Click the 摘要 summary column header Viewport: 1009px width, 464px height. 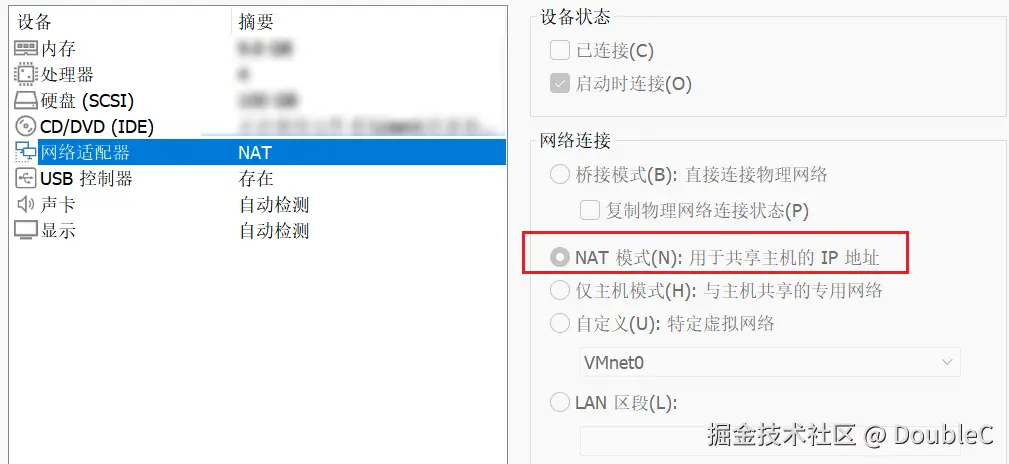tap(256, 22)
